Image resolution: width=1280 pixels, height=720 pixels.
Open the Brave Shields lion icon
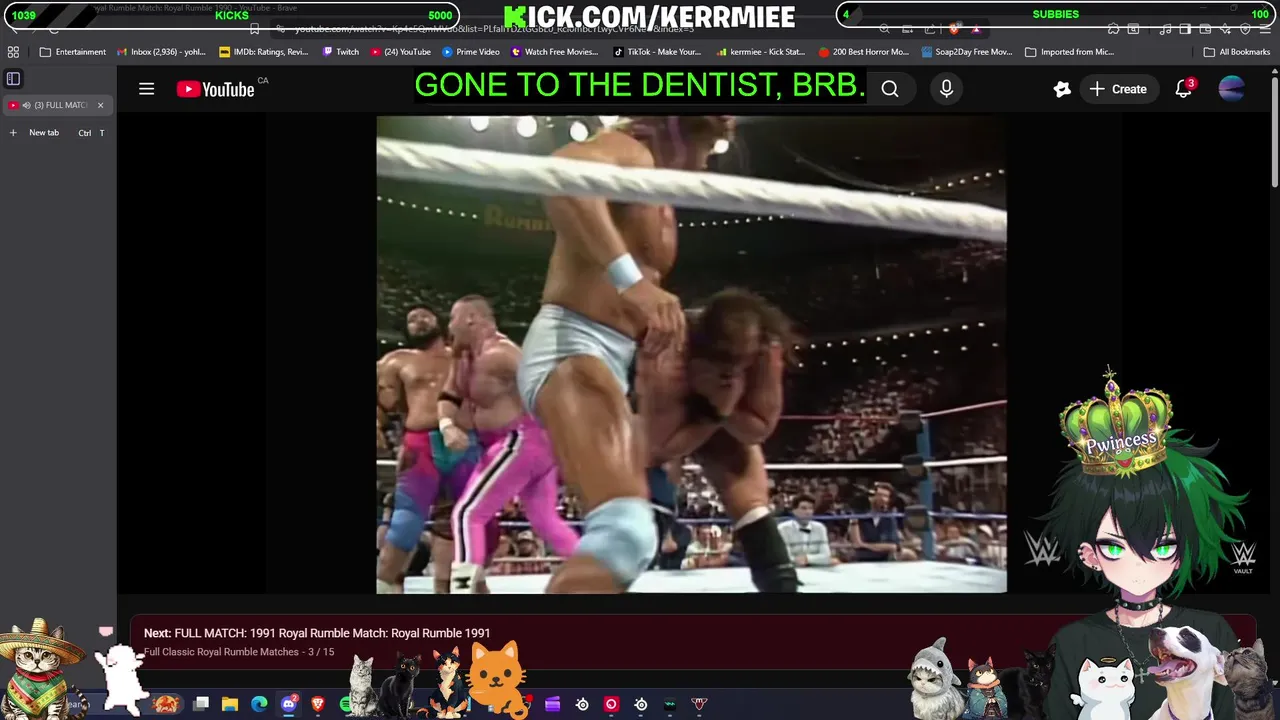(x=955, y=29)
